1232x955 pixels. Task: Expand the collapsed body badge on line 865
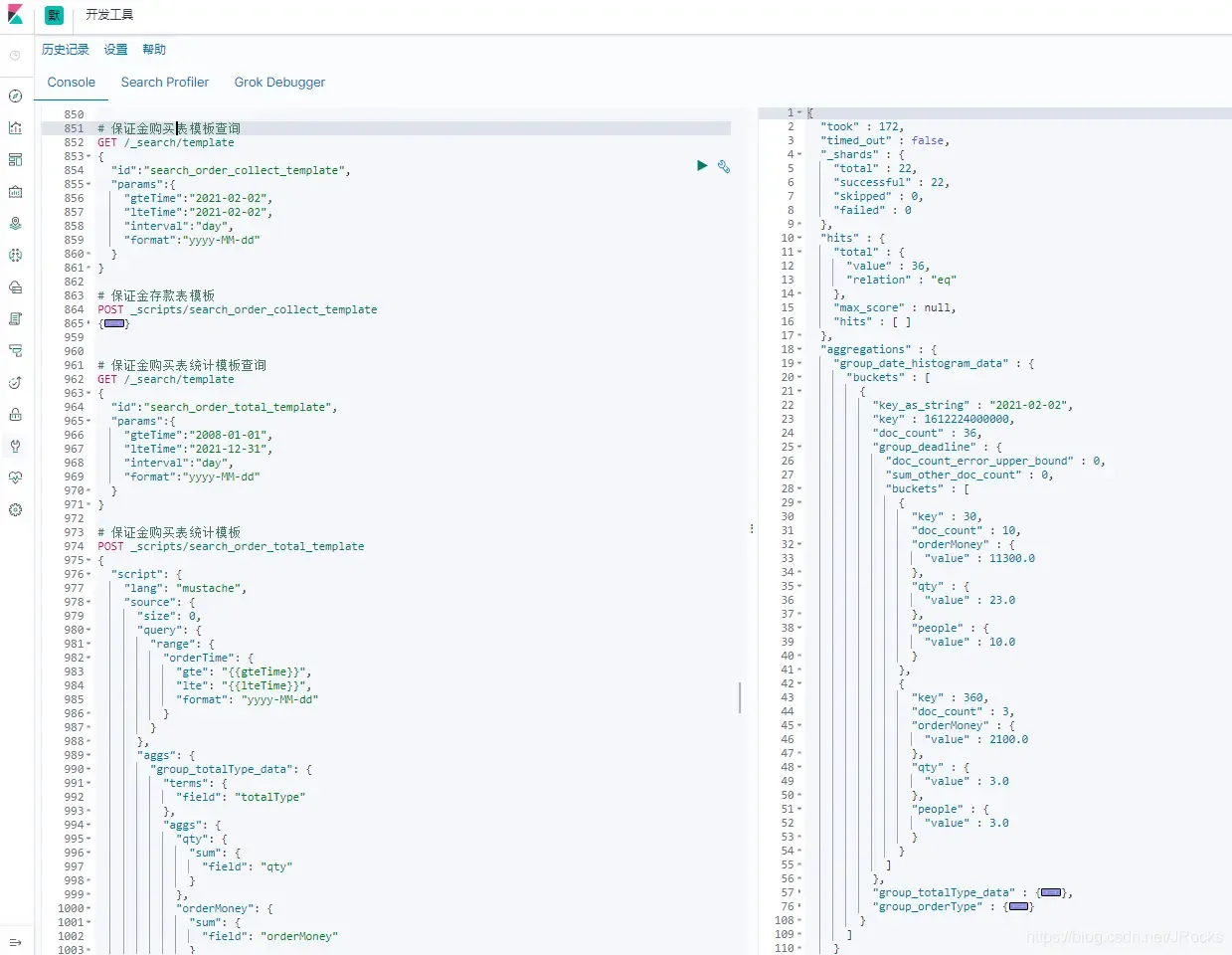point(112,322)
